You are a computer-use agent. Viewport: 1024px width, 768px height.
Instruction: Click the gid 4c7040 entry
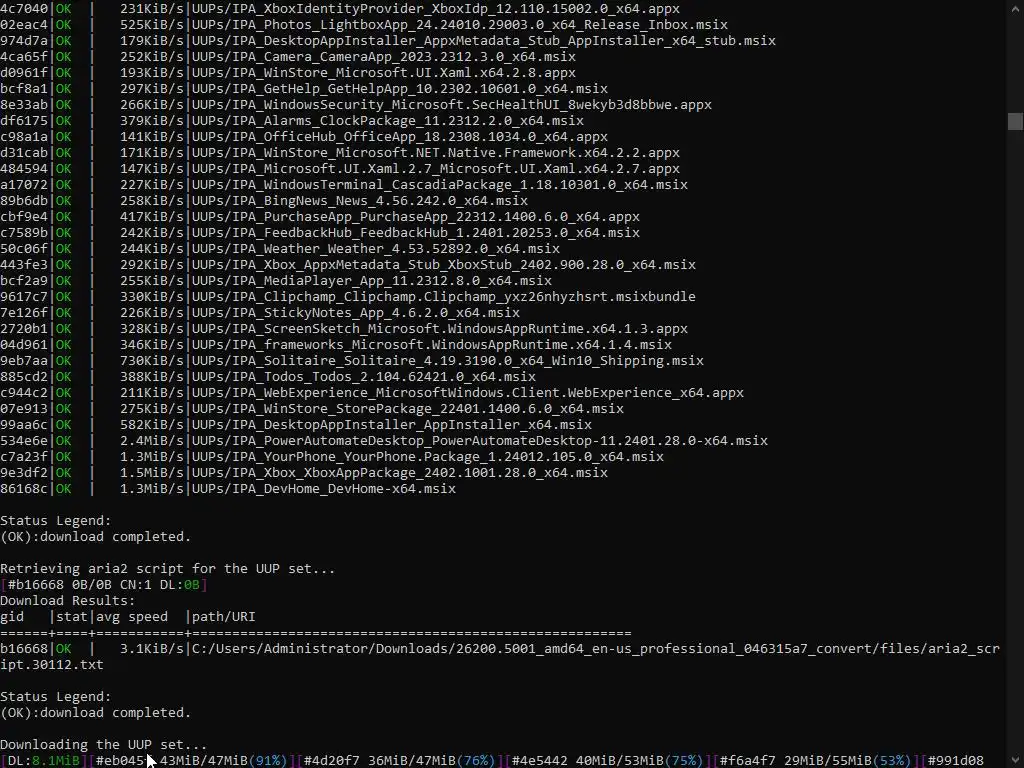tap(24, 8)
